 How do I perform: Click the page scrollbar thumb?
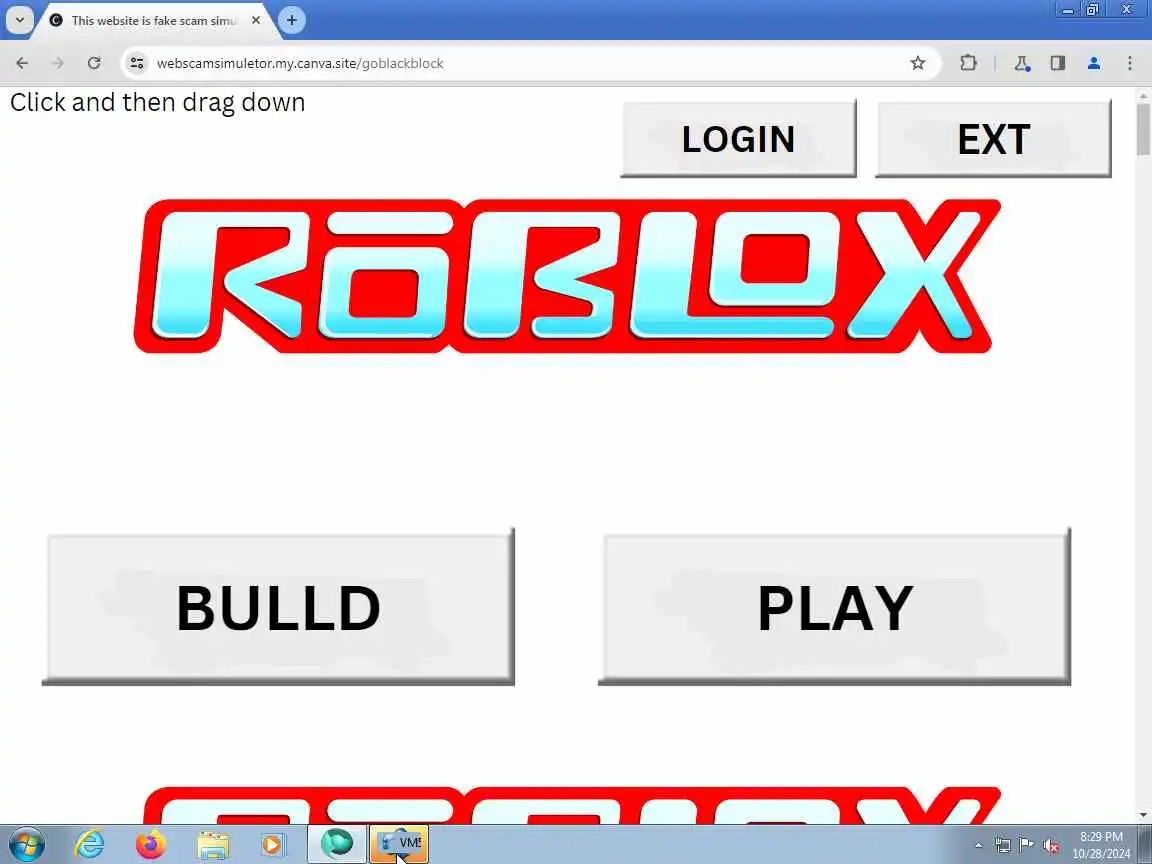1143,129
